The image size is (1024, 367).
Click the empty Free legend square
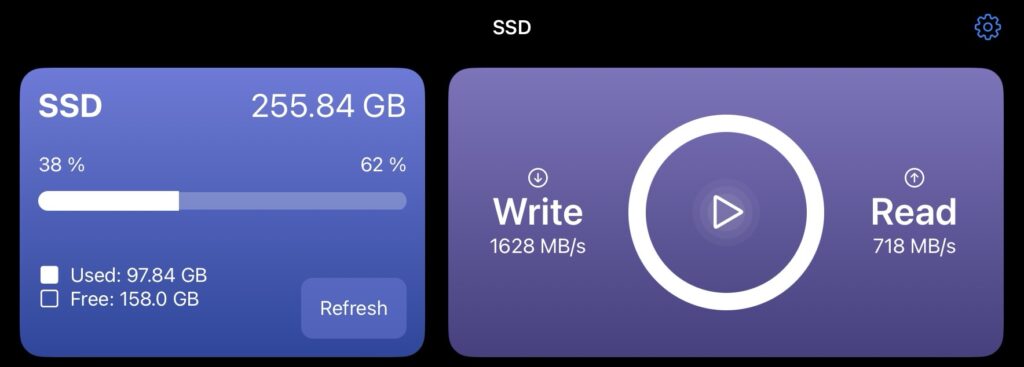click(x=49, y=299)
